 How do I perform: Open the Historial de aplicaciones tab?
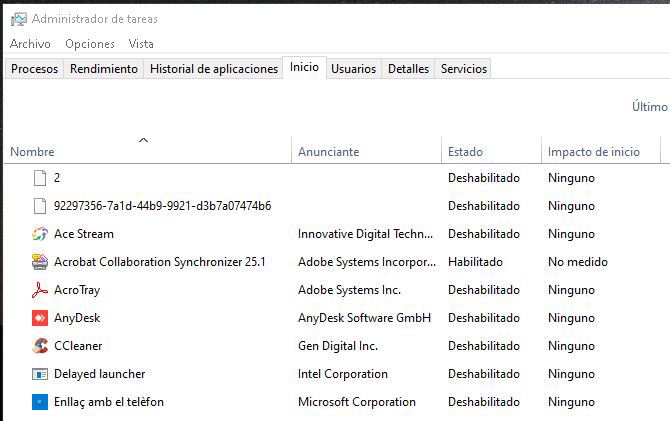point(214,69)
